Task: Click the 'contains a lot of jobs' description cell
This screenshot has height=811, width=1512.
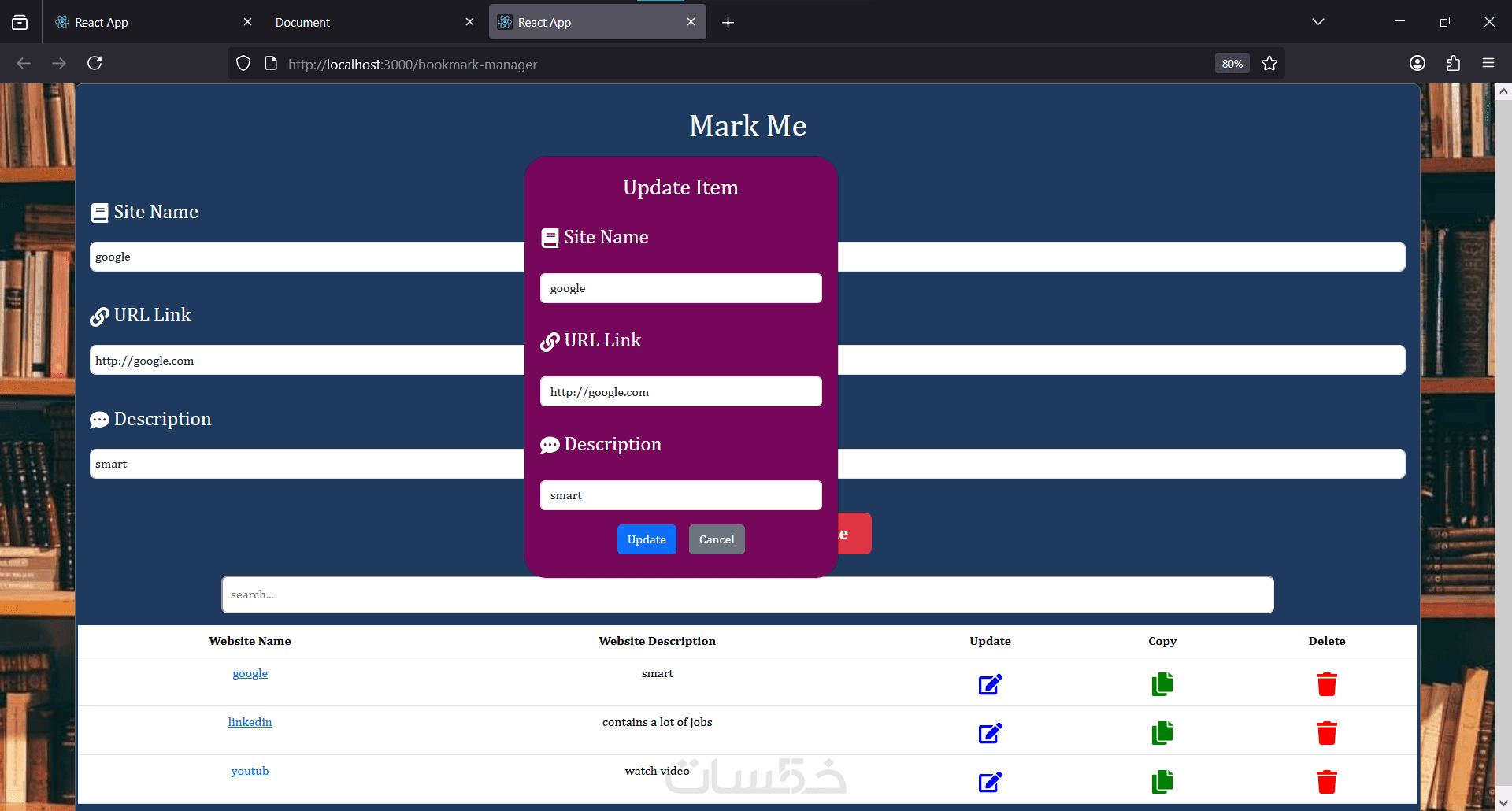Action: click(x=657, y=722)
